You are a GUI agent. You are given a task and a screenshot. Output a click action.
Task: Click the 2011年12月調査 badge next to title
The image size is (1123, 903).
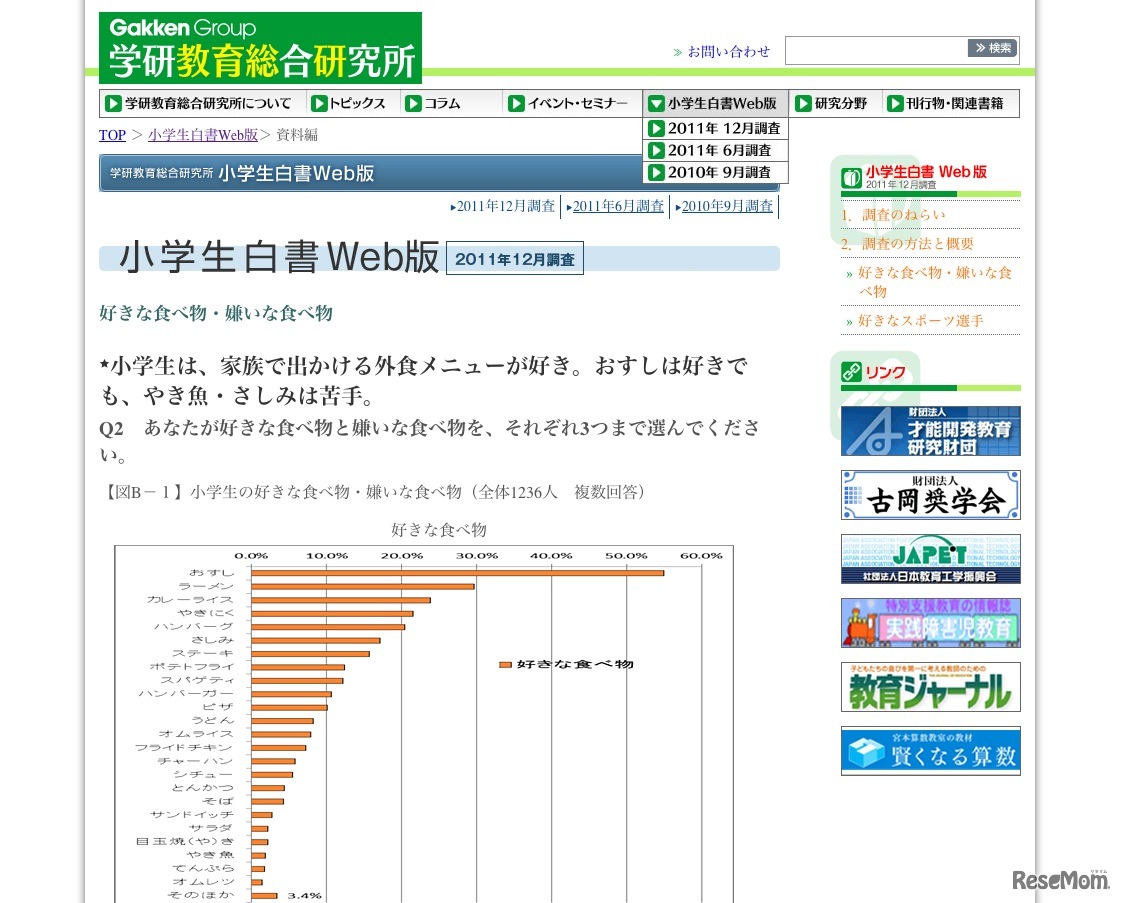point(514,259)
